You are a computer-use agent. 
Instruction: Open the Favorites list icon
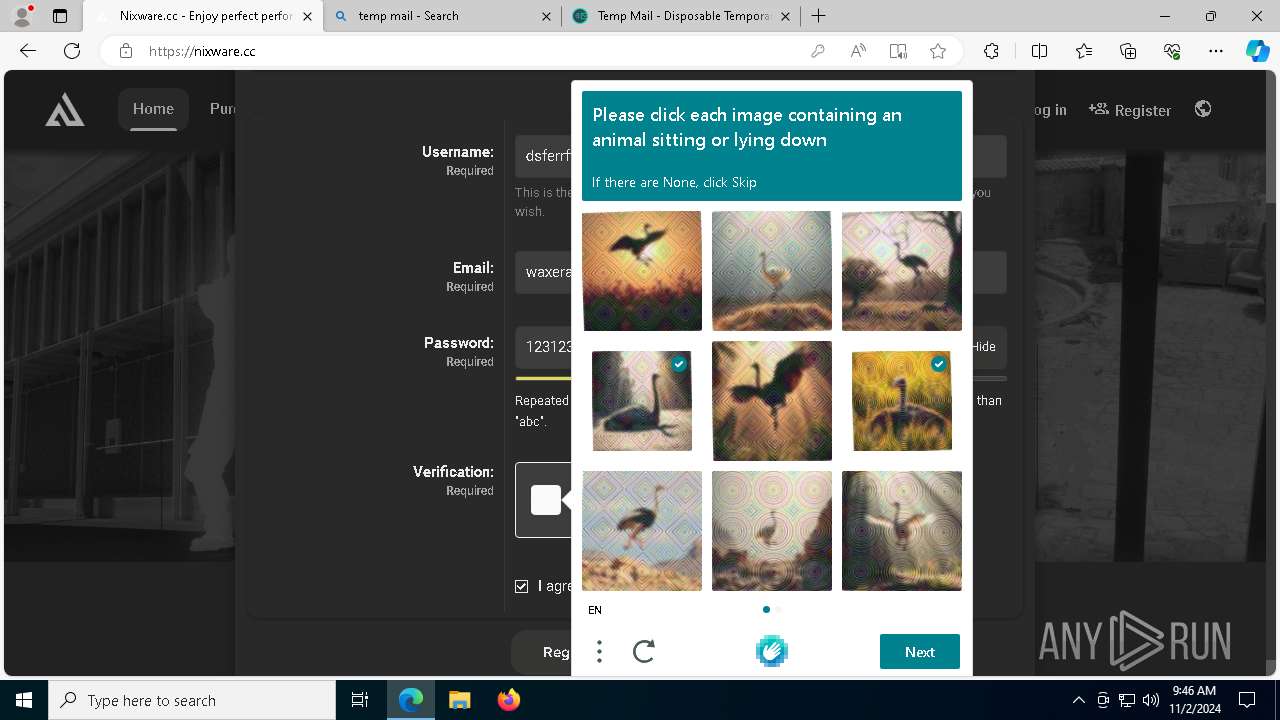point(1084,51)
